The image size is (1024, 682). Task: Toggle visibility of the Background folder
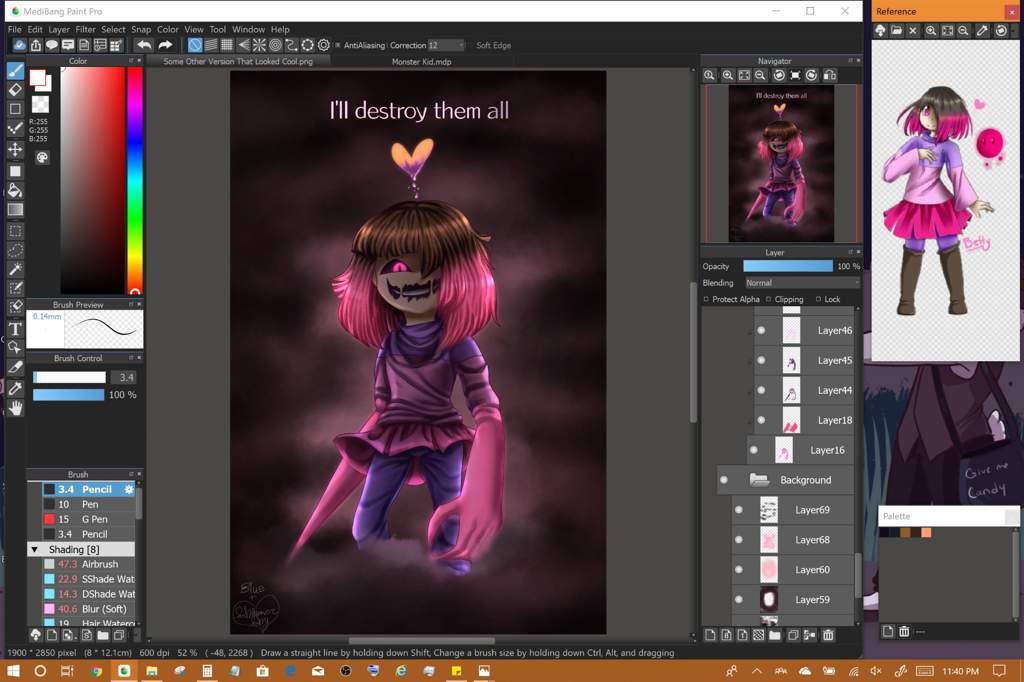(724, 480)
